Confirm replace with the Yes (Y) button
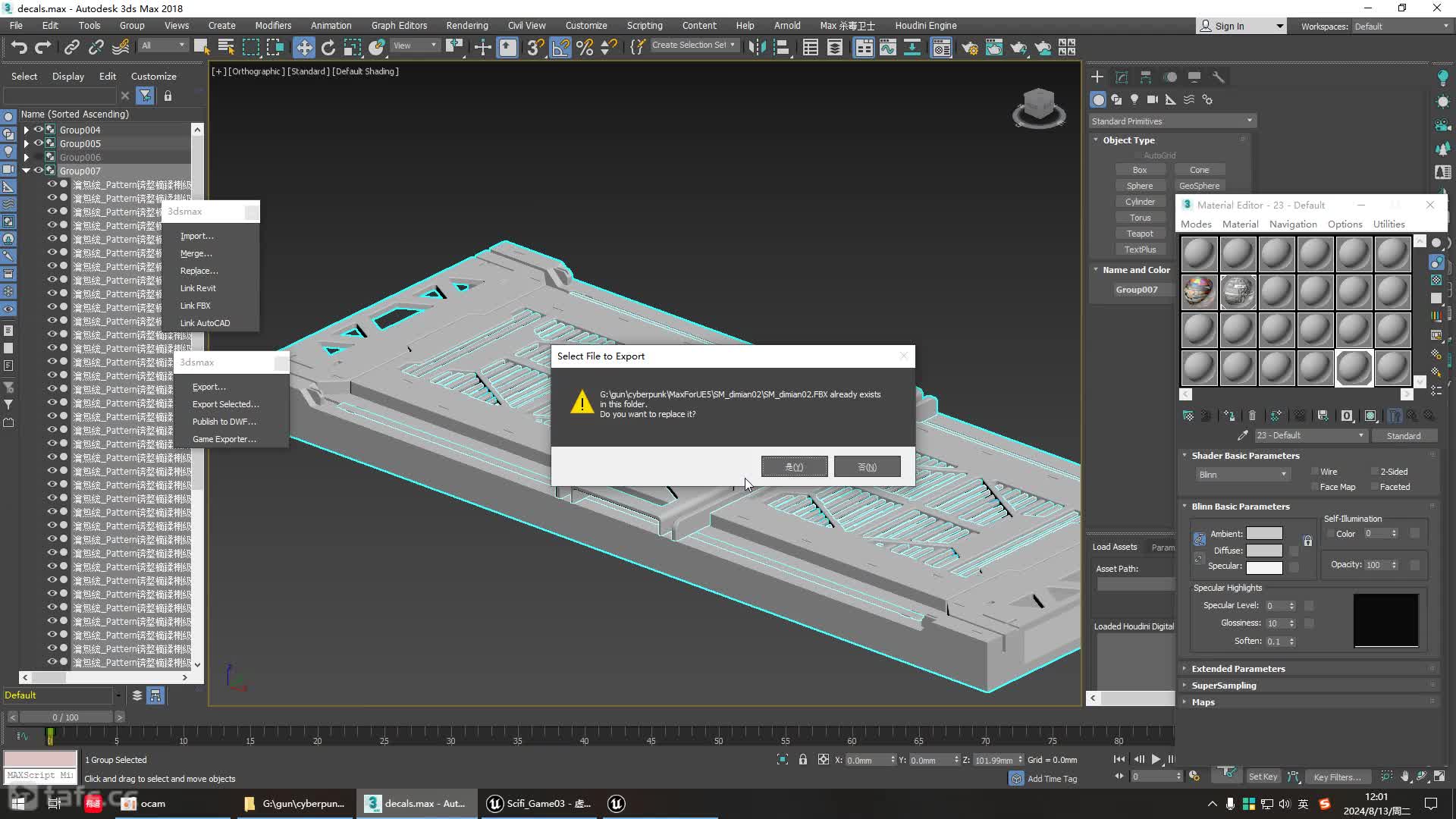 pyautogui.click(x=794, y=466)
